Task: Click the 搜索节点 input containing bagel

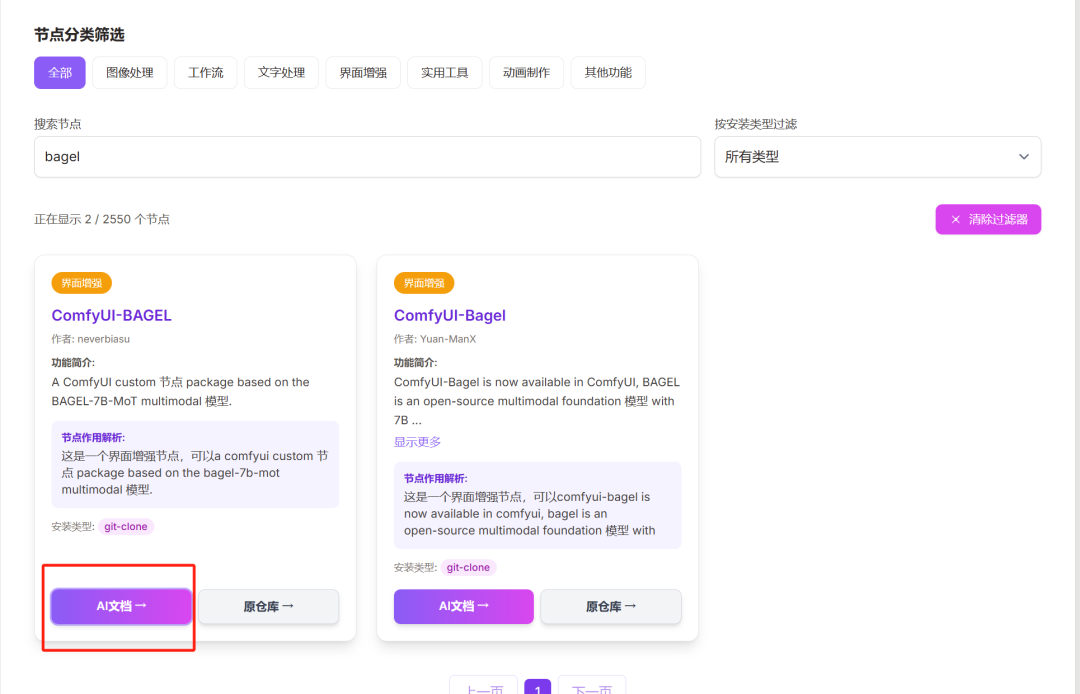Action: 367,157
